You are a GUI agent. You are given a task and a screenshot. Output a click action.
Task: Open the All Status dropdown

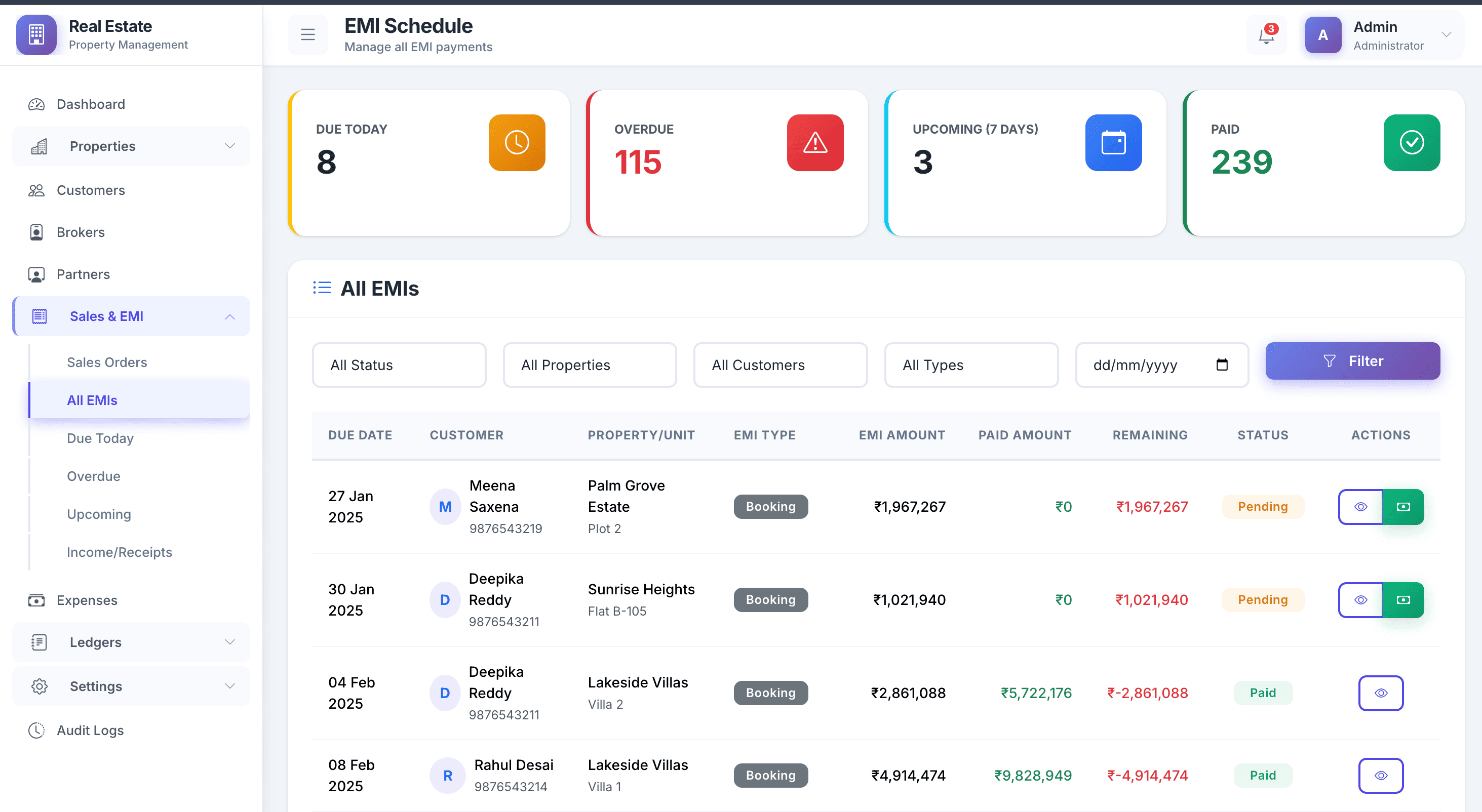pyautogui.click(x=399, y=365)
